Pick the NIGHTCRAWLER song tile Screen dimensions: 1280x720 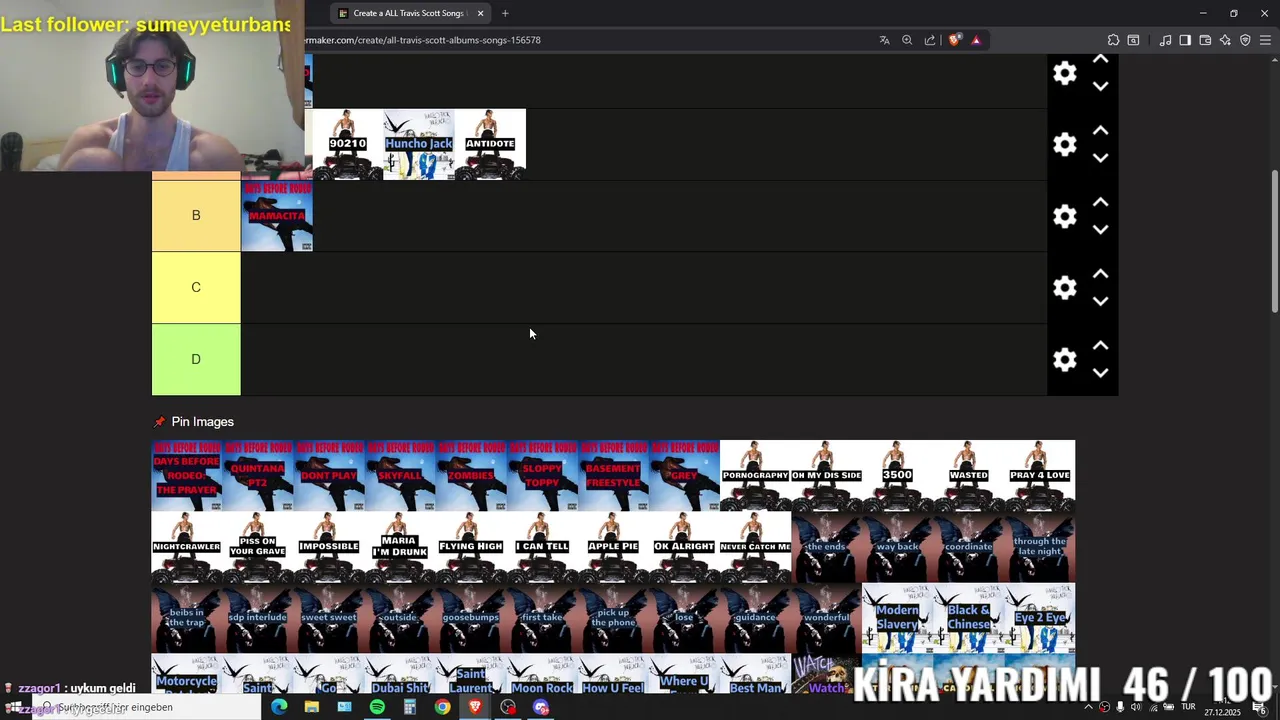pos(187,547)
